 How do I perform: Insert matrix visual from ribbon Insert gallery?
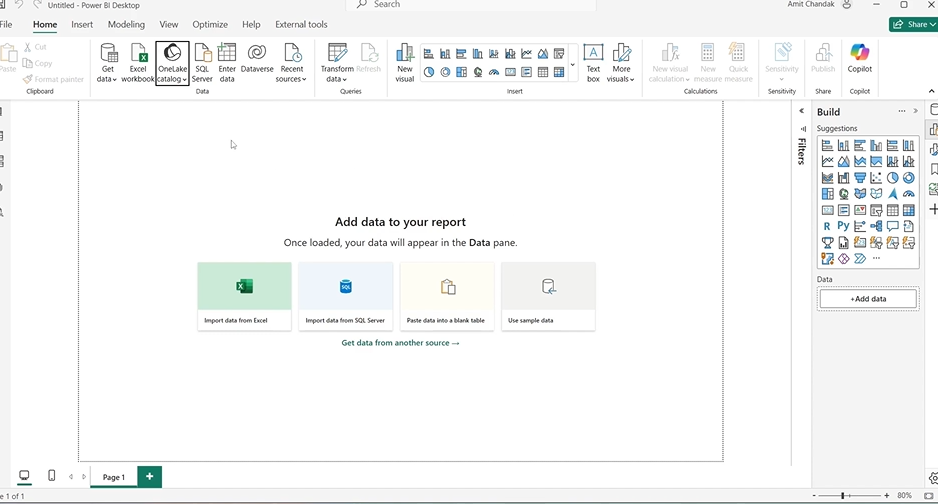click(559, 72)
